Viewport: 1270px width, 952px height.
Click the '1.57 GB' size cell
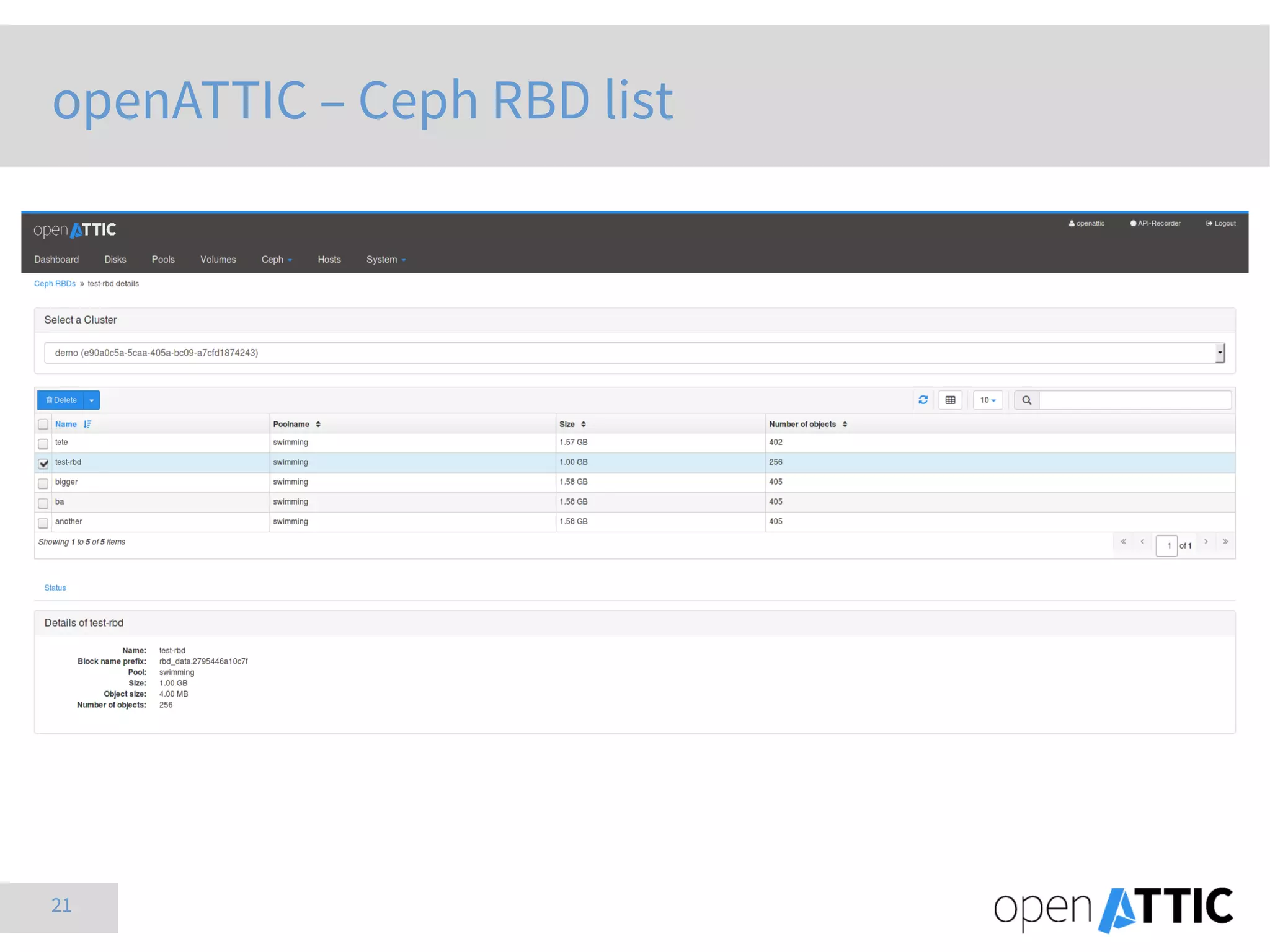pos(574,442)
